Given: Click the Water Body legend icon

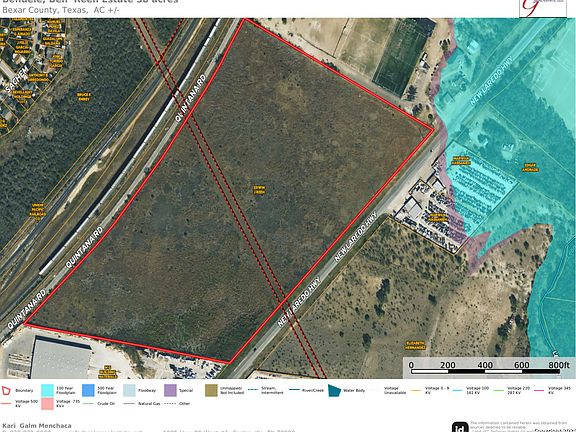Looking at the screenshot, I should (334, 390).
